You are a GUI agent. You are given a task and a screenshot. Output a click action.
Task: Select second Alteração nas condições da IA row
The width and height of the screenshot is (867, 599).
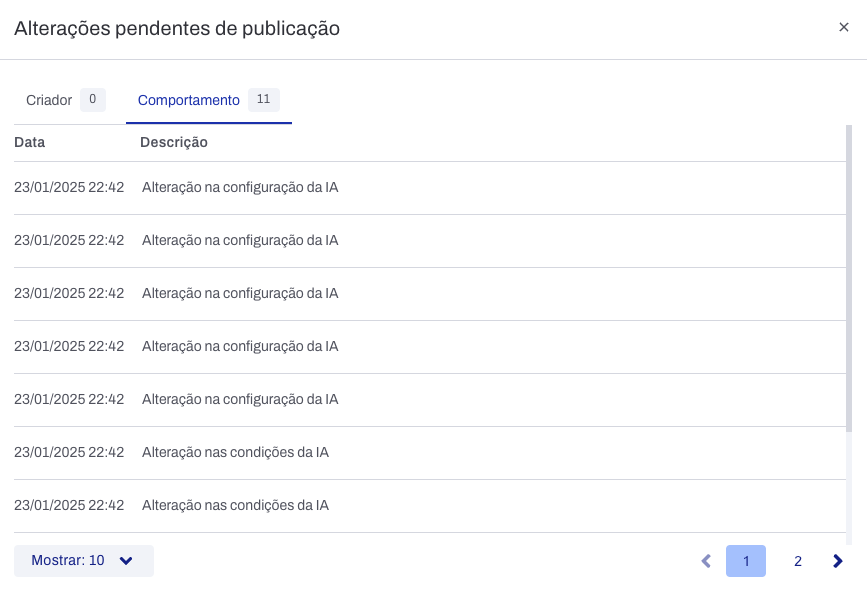(235, 505)
